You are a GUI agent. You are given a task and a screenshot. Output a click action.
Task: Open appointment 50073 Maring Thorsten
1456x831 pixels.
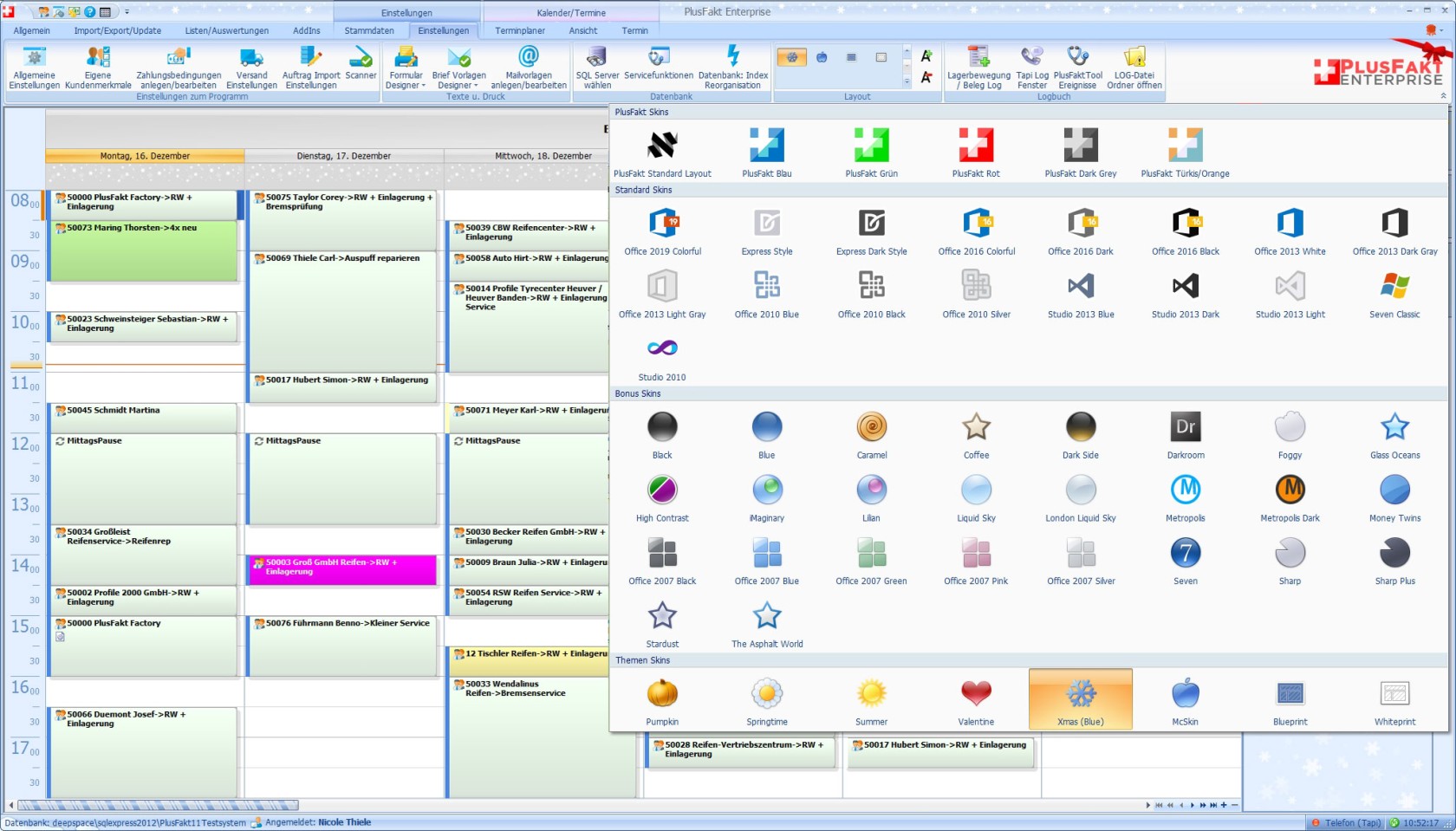[143, 250]
